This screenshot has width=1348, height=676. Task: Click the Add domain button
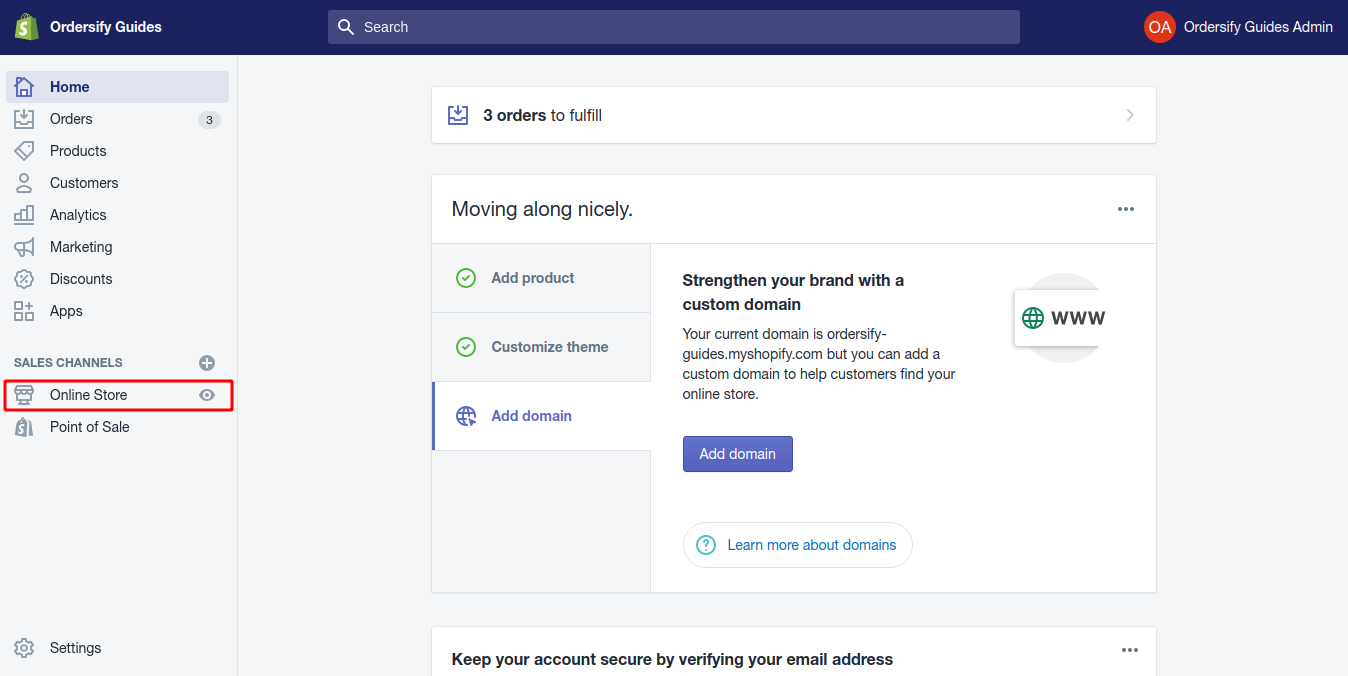(738, 454)
